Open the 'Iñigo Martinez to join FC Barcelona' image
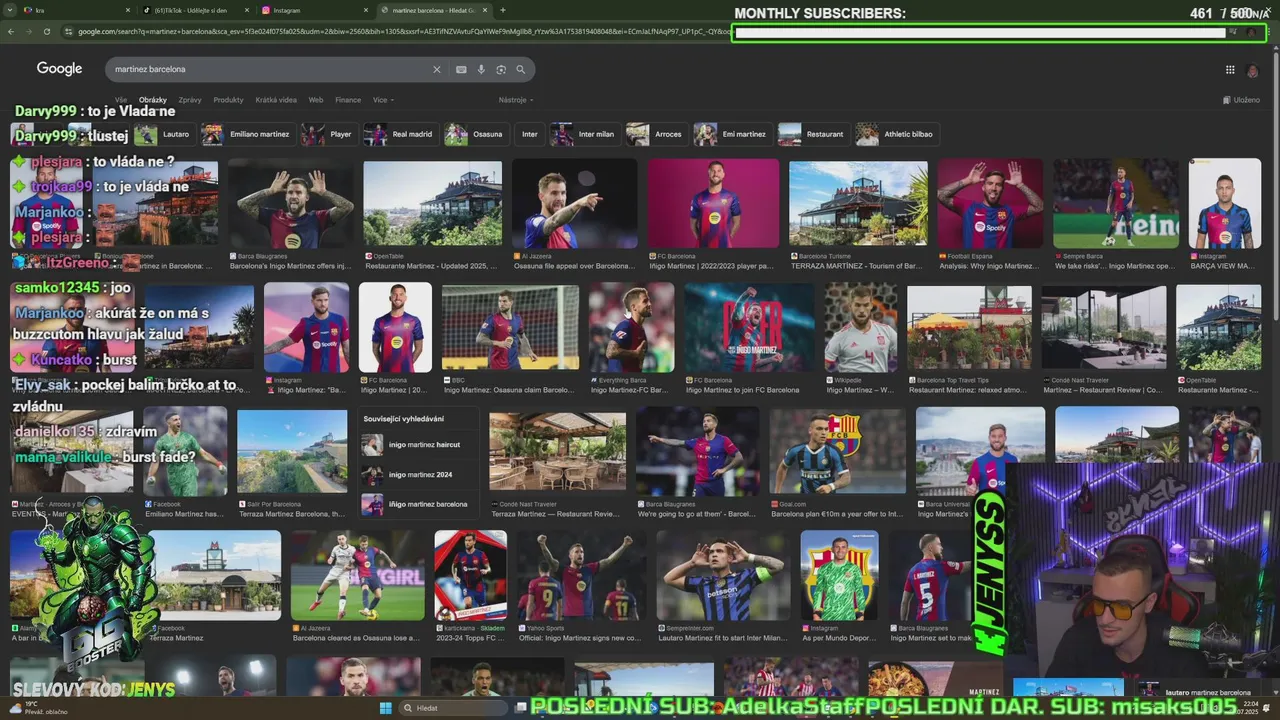This screenshot has width=1280, height=720. [x=749, y=328]
